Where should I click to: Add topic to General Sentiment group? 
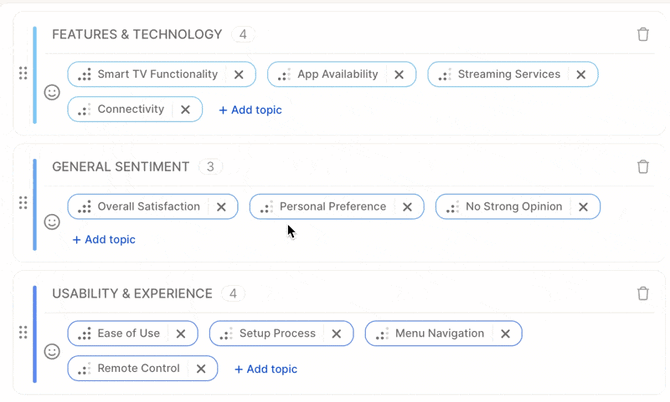(104, 240)
